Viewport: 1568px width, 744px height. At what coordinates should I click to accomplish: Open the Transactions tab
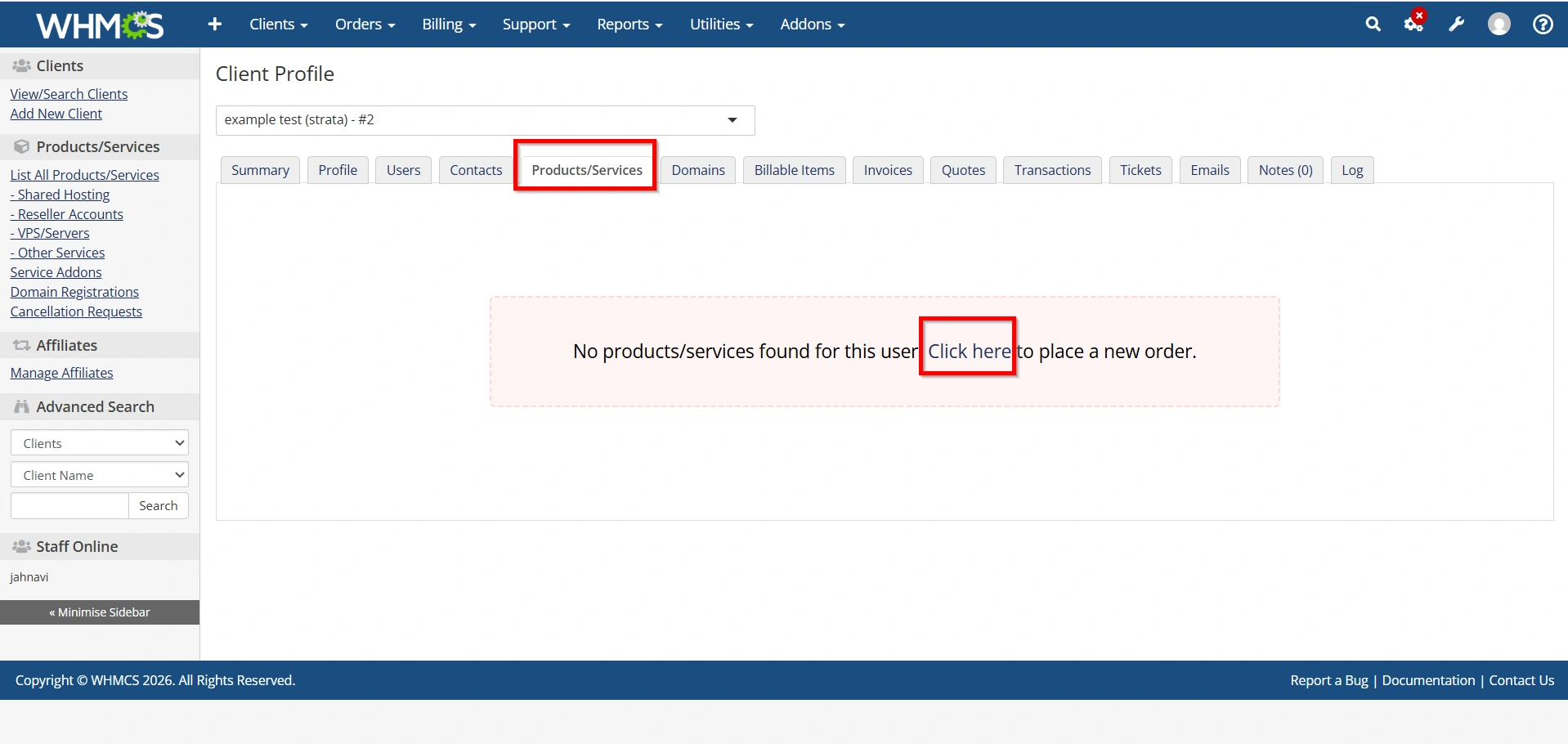pyautogui.click(x=1052, y=170)
